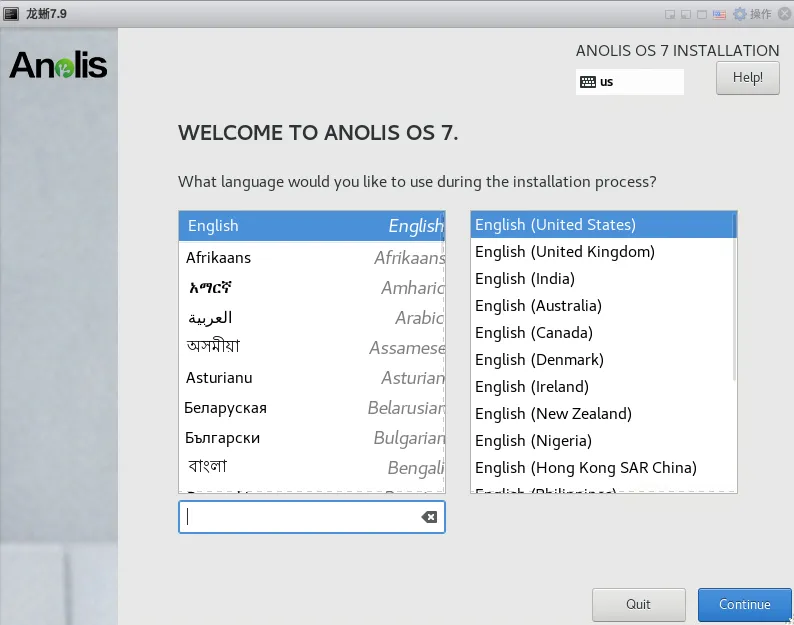Screen dimensions: 794x625
Task: Focus the language search input field
Action: click(311, 517)
